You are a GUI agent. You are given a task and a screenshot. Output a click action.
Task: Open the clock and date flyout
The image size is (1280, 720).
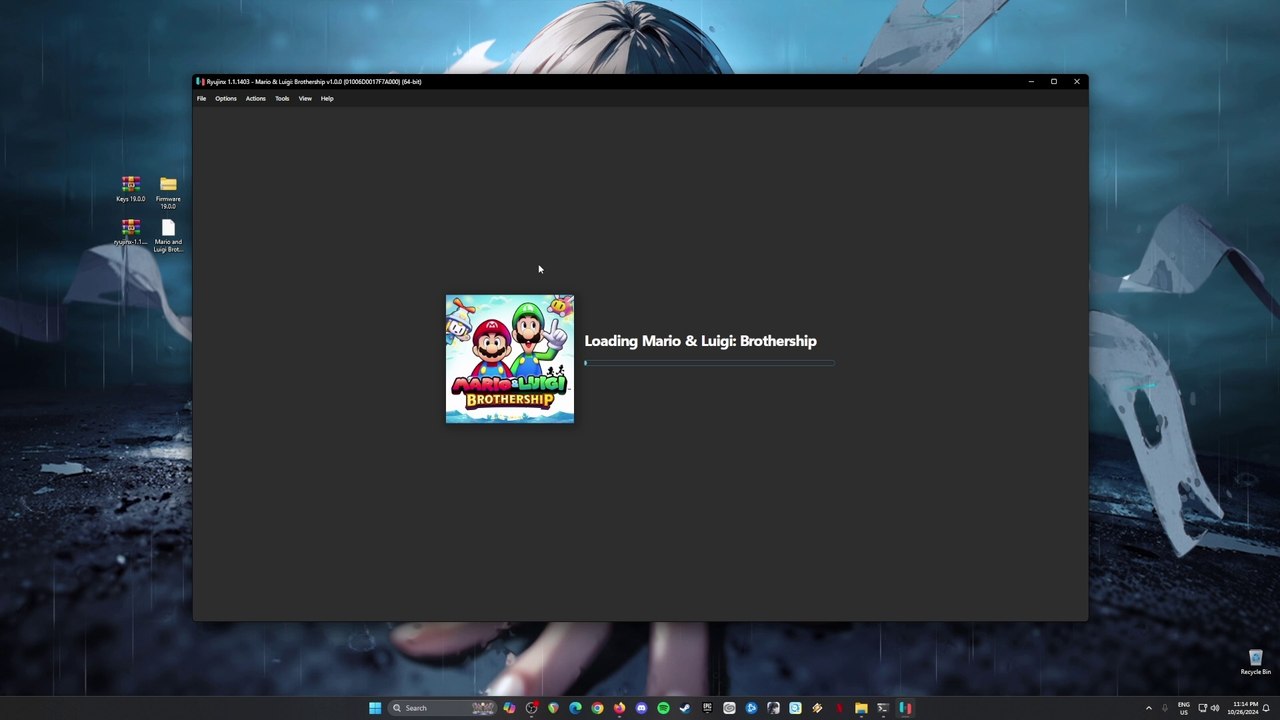point(1245,708)
